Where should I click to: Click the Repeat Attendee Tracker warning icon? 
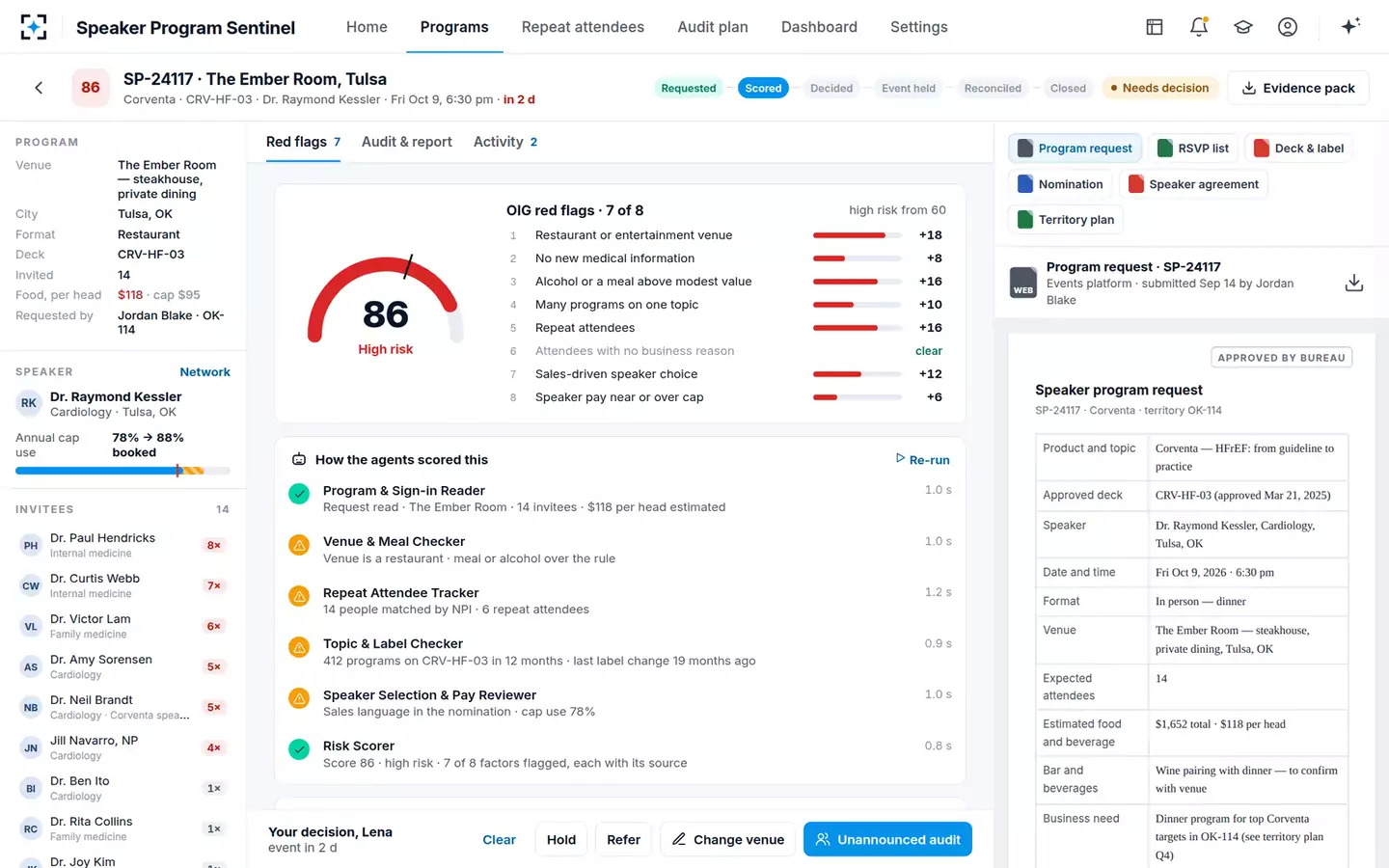coord(300,596)
